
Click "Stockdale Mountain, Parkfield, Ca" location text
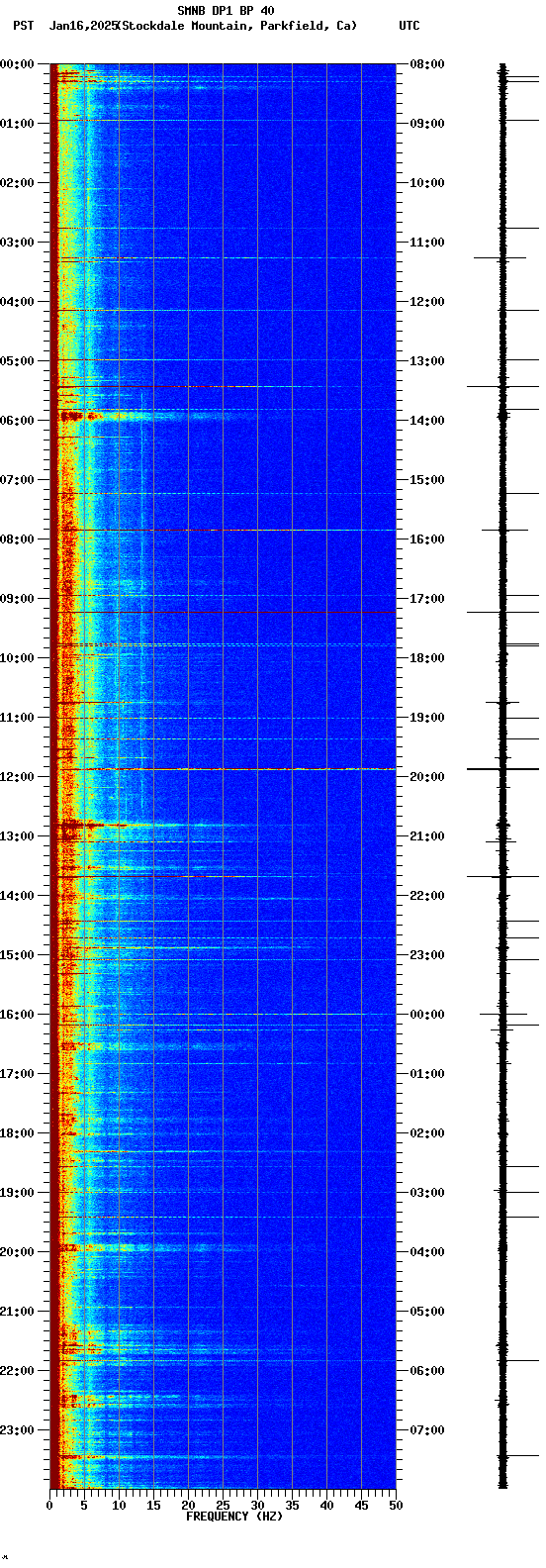tap(236, 26)
